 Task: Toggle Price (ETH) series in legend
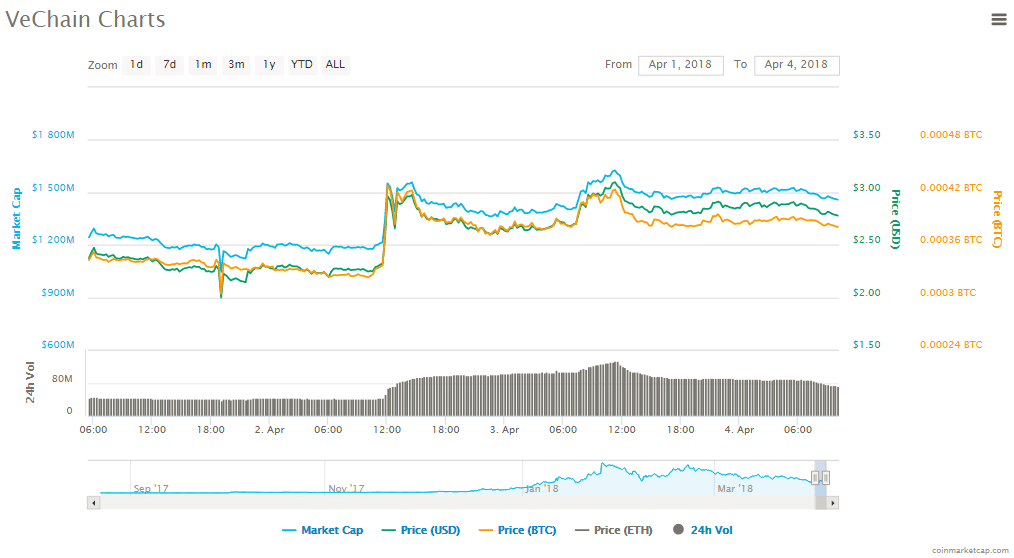[x=614, y=530]
